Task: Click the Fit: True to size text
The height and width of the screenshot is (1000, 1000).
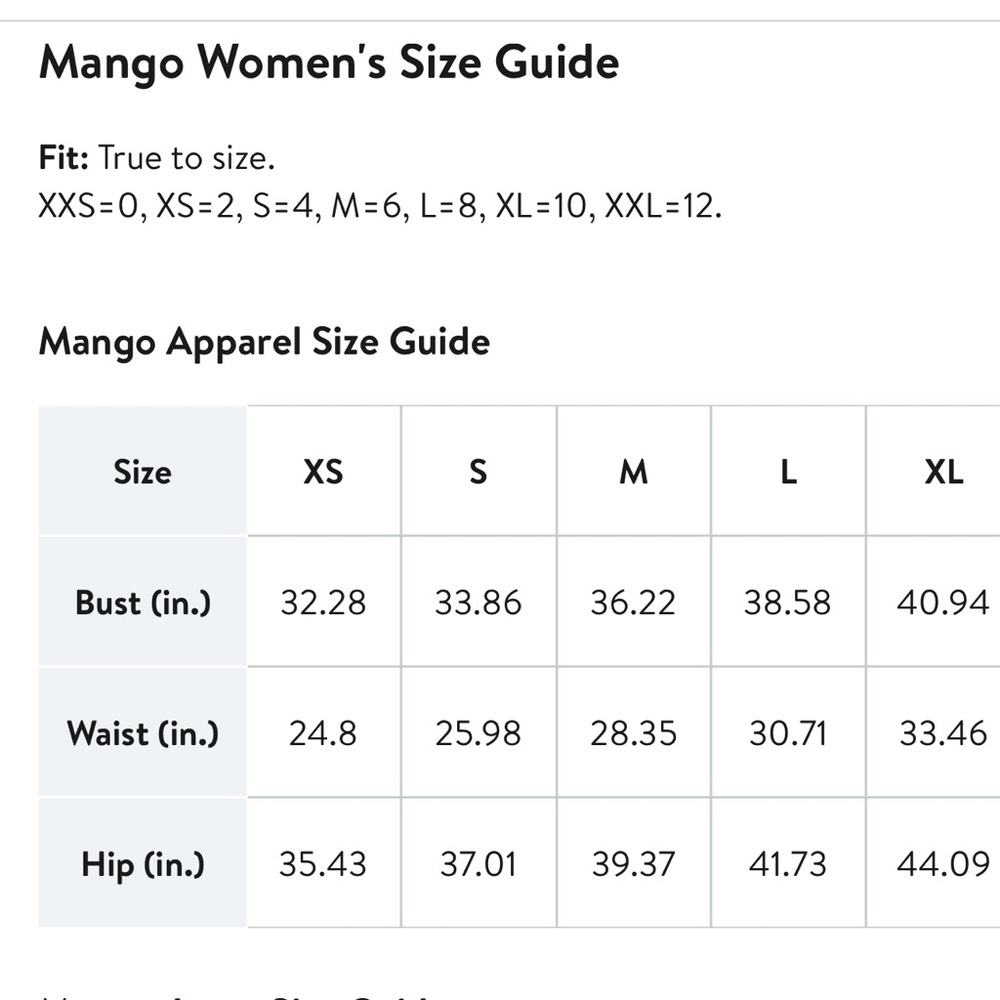Action: click(x=156, y=158)
